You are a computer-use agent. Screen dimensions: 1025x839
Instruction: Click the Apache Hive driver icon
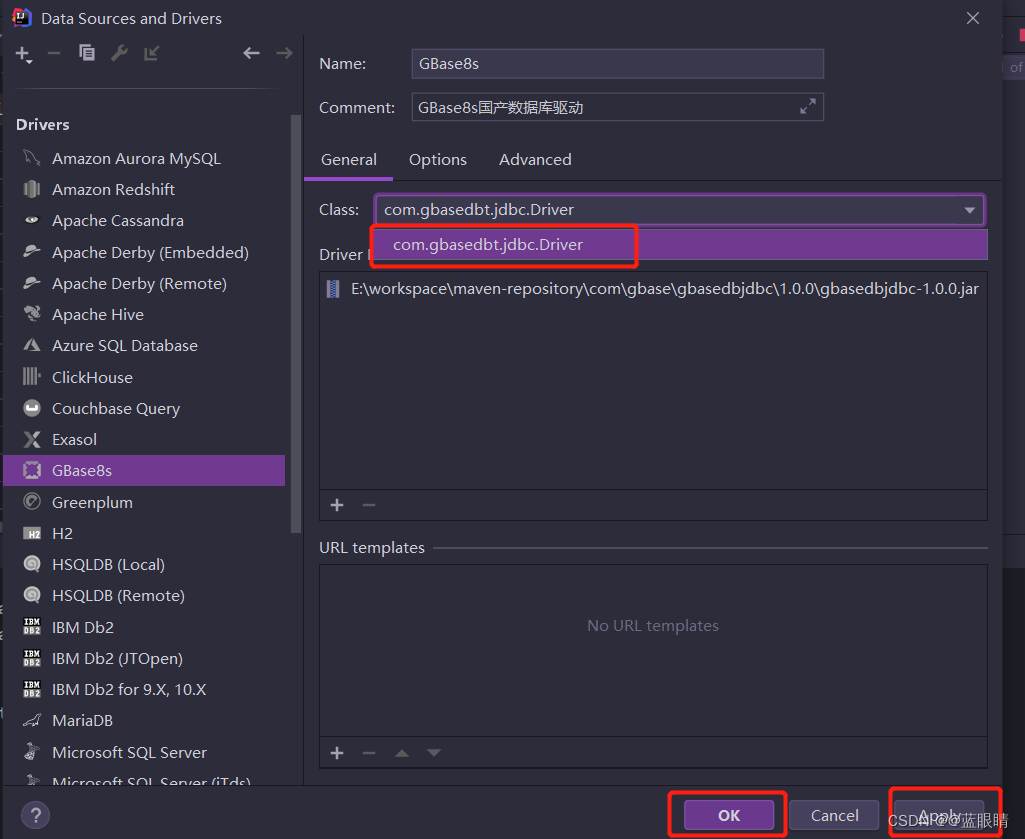31,314
